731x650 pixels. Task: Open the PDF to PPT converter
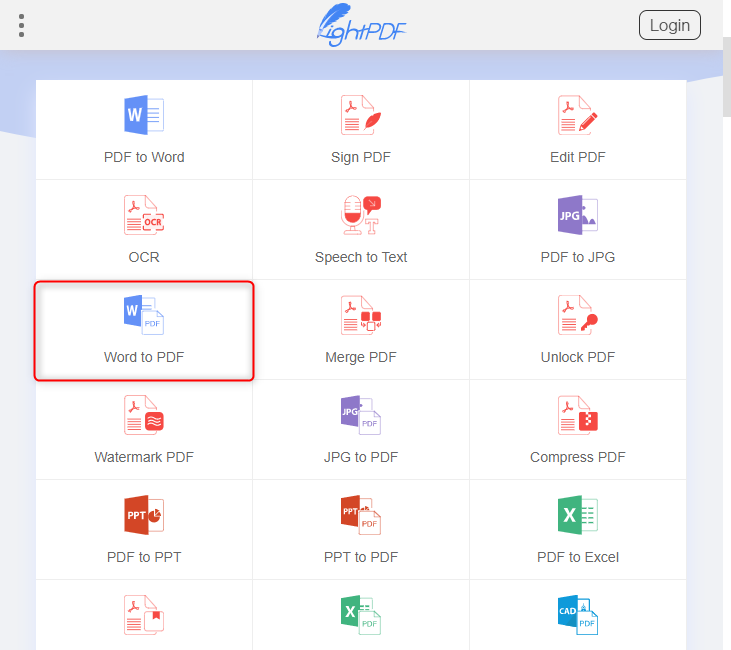[143, 530]
